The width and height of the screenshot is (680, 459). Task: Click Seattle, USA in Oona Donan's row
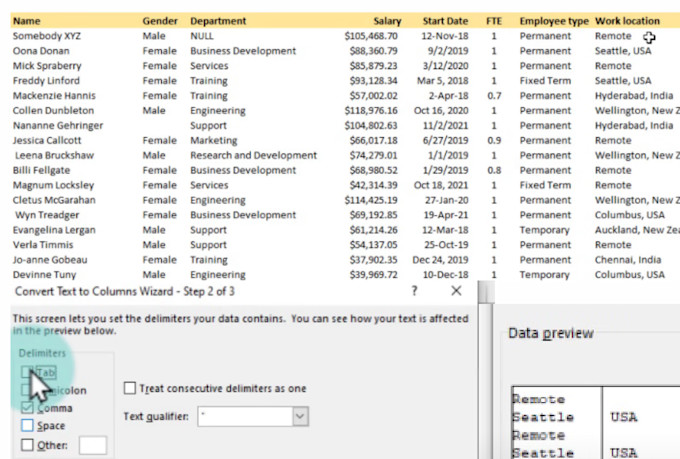tap(623, 51)
